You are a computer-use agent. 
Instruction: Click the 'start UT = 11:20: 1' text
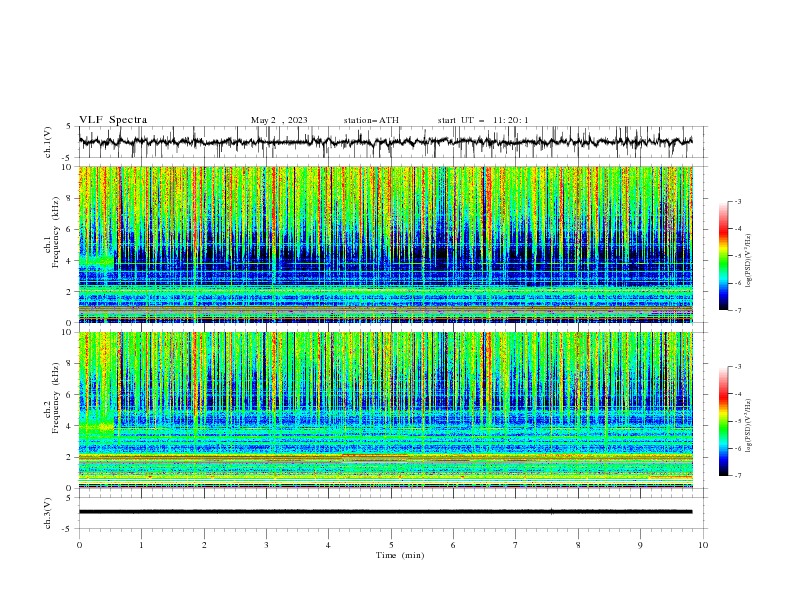(x=483, y=120)
